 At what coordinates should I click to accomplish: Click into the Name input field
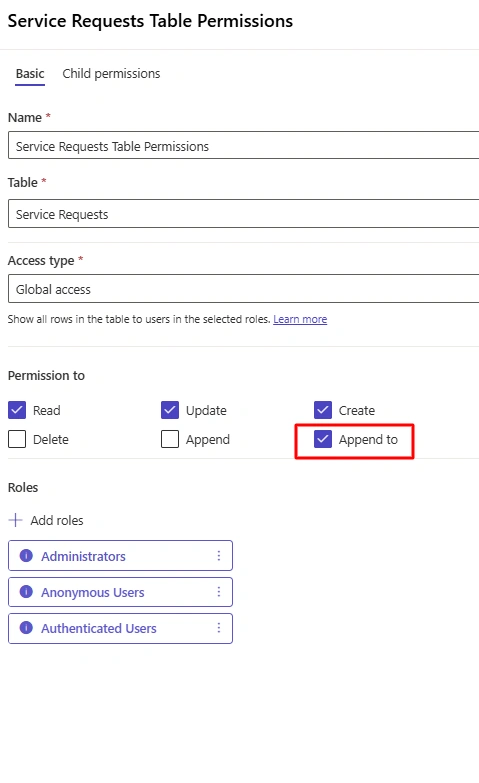click(x=244, y=145)
